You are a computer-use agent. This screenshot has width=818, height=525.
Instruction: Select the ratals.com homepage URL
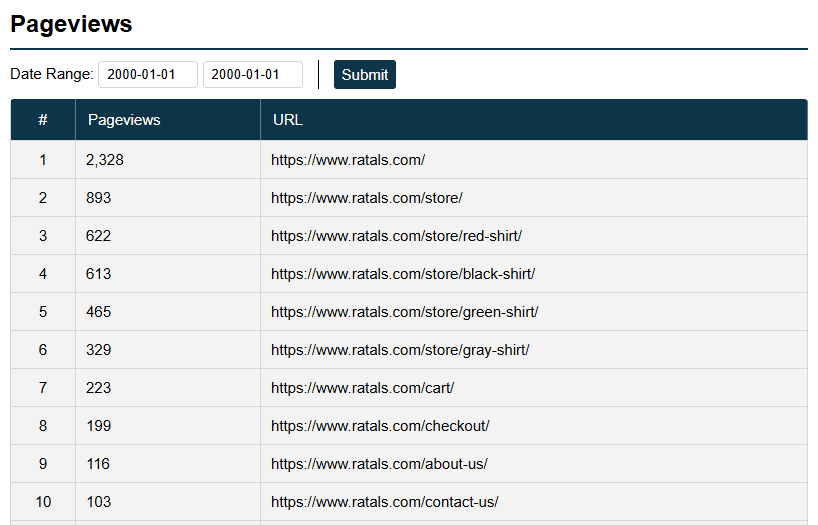(348, 160)
